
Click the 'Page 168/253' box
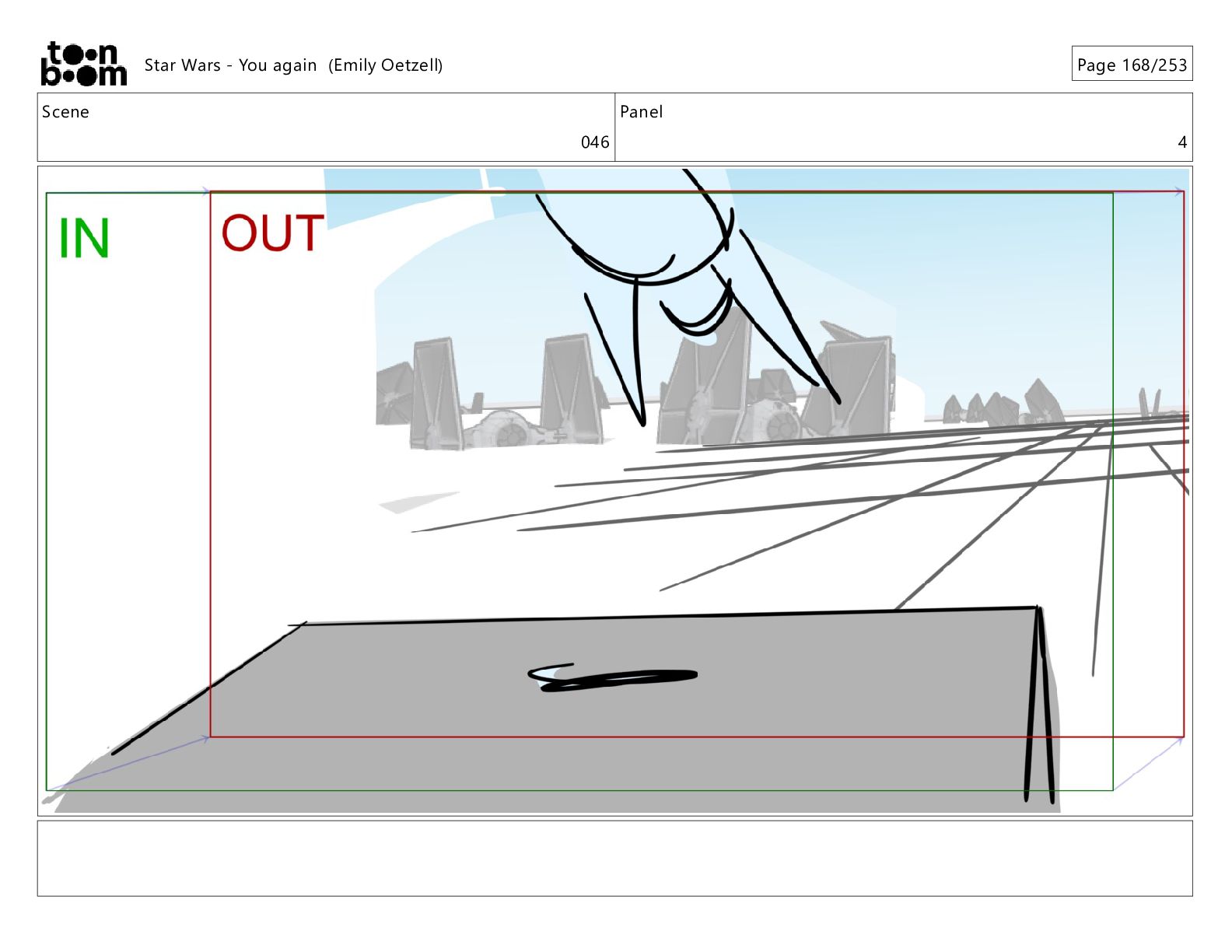tap(1132, 64)
